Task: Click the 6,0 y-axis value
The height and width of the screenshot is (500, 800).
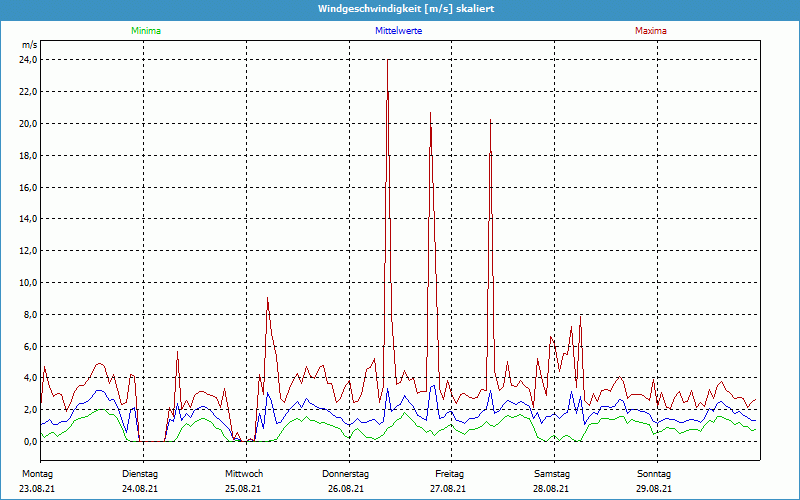Action: click(x=31, y=346)
